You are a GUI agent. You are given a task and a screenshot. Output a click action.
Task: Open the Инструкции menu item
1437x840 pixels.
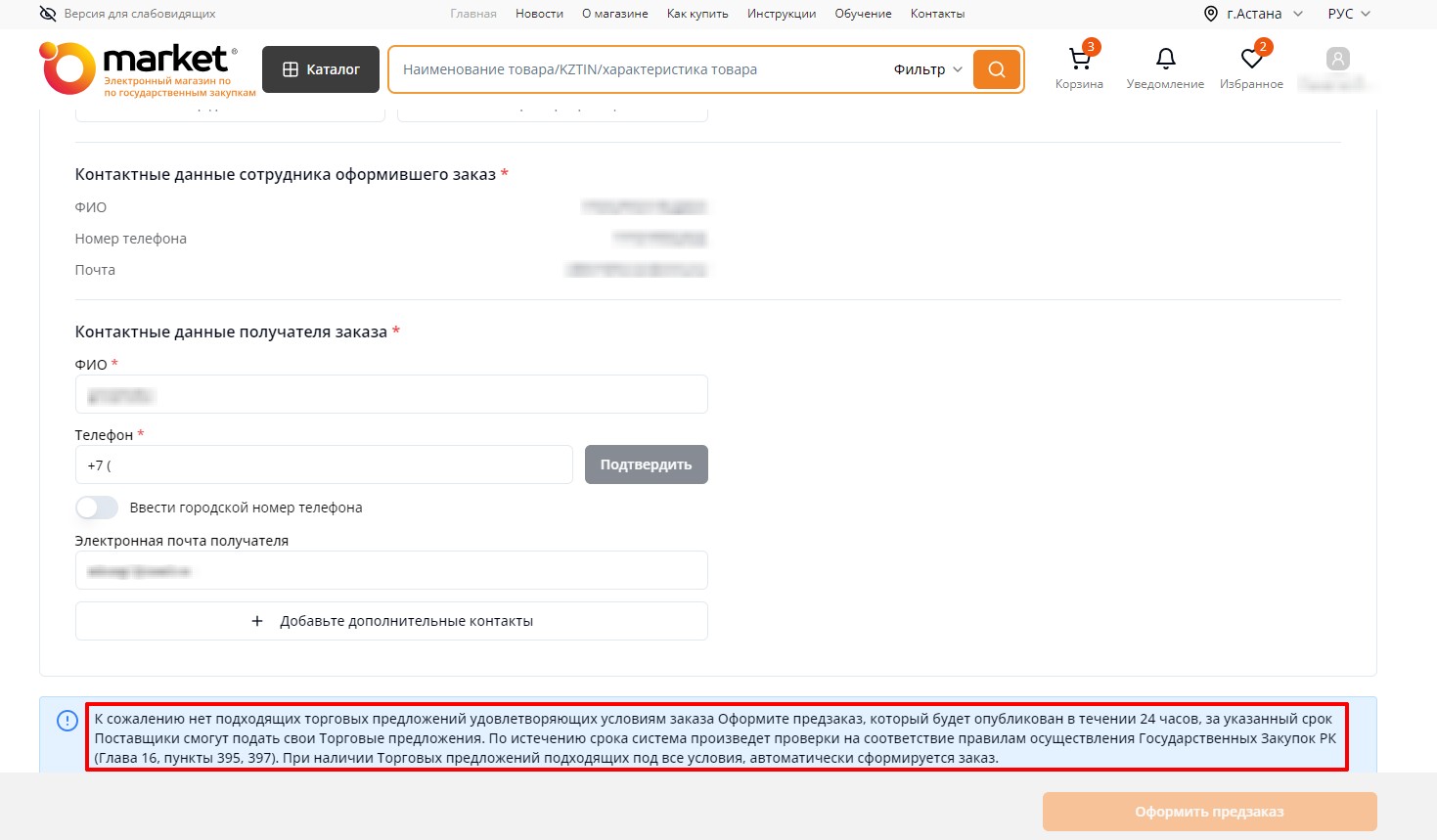click(781, 14)
